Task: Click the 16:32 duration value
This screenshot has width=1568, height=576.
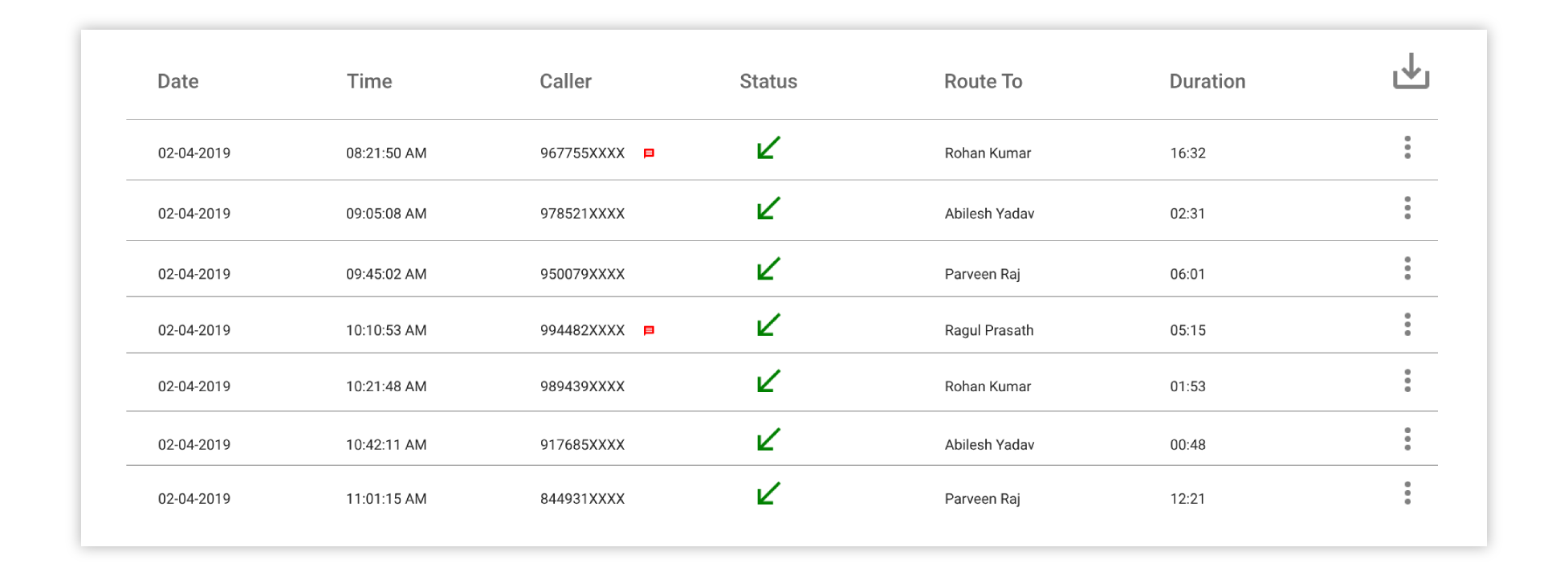Action: [x=1186, y=153]
